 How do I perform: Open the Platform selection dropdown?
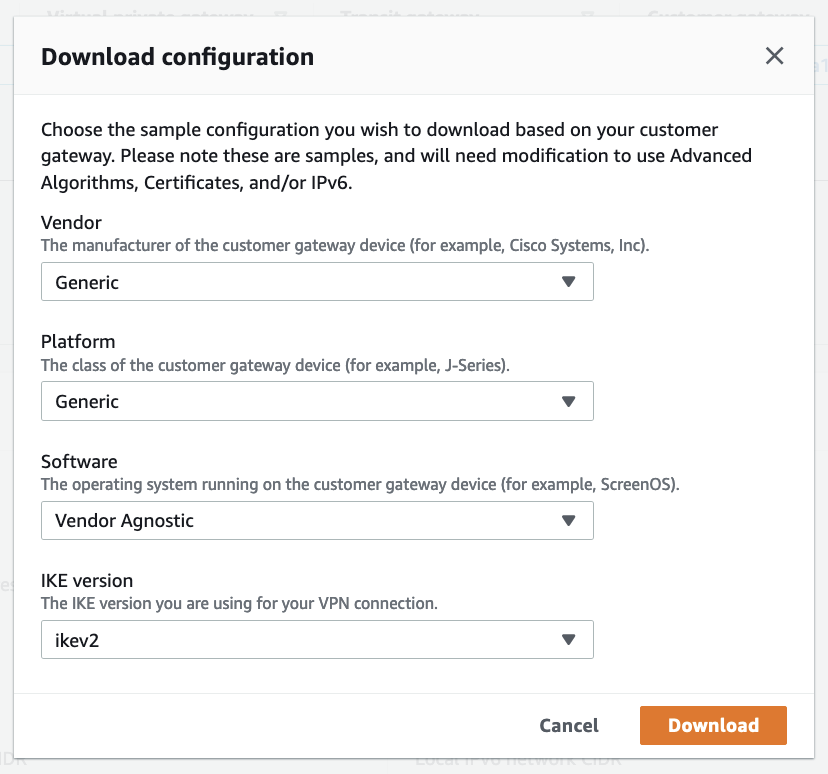(317, 401)
